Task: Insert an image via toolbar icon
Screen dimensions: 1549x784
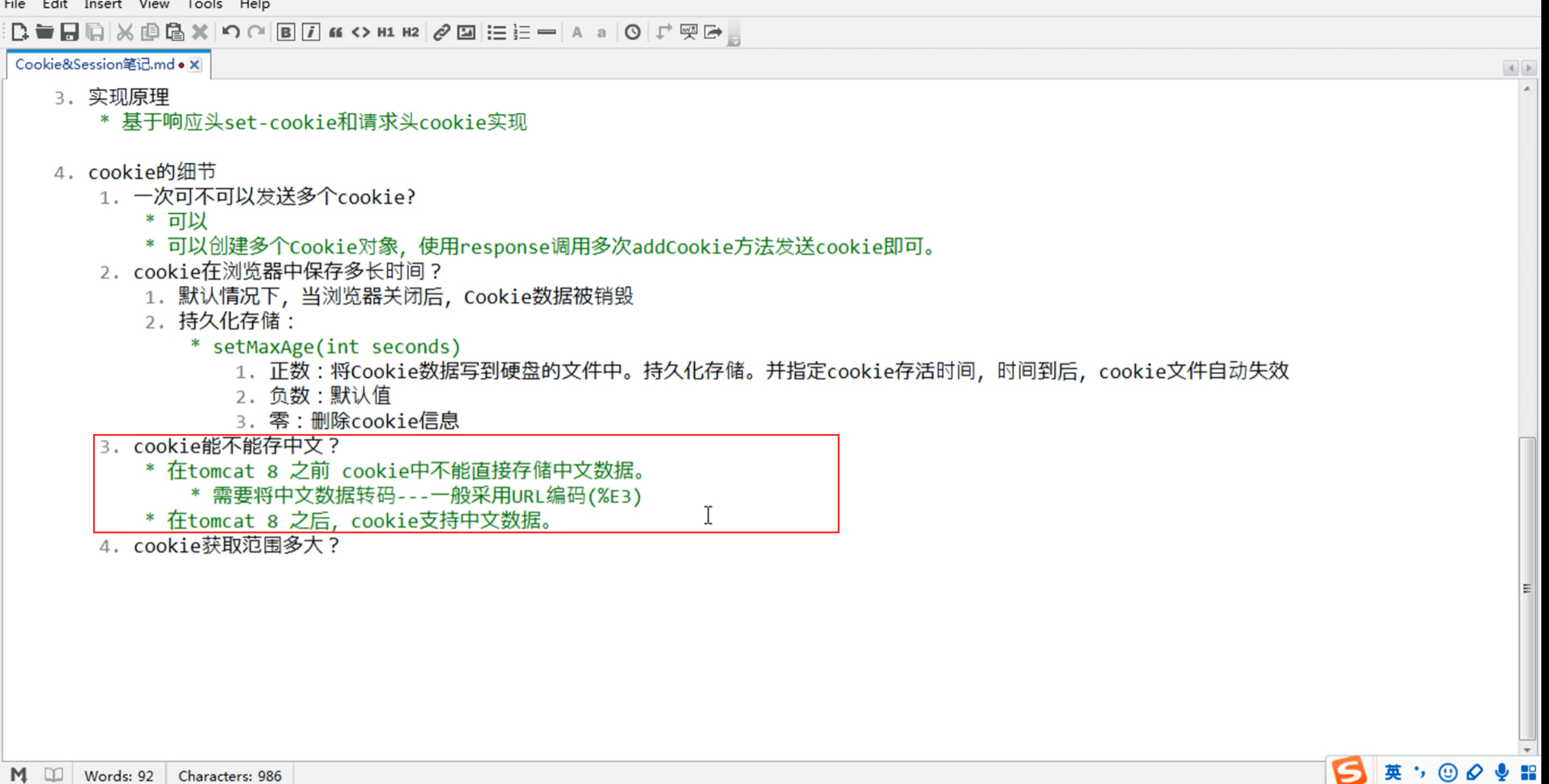Action: coord(466,32)
